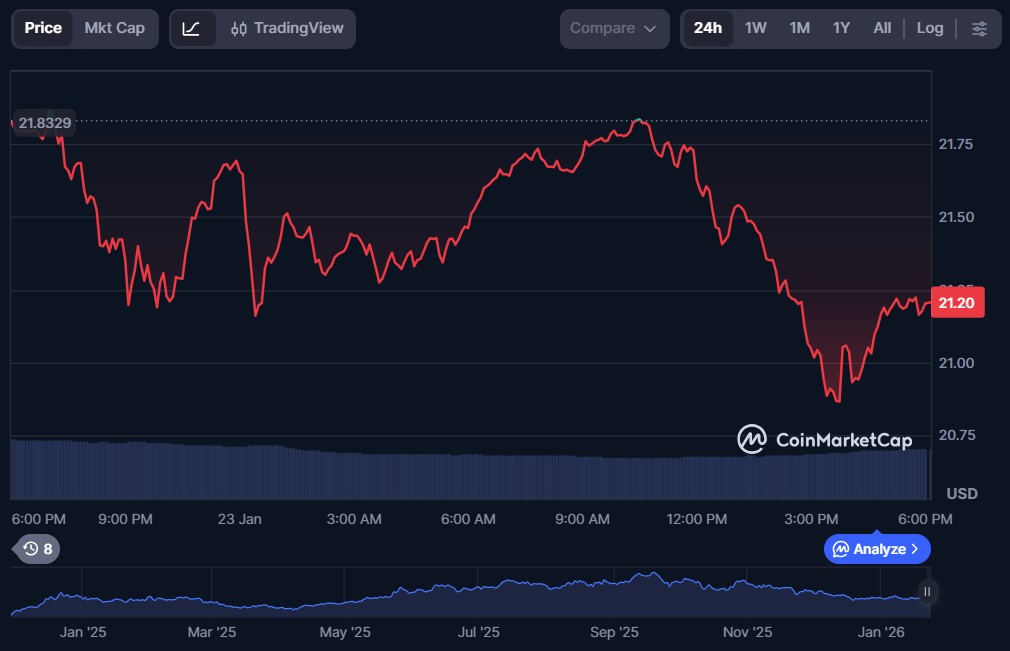This screenshot has width=1010, height=651.
Task: Expand the Compare dropdown
Action: coord(613,28)
